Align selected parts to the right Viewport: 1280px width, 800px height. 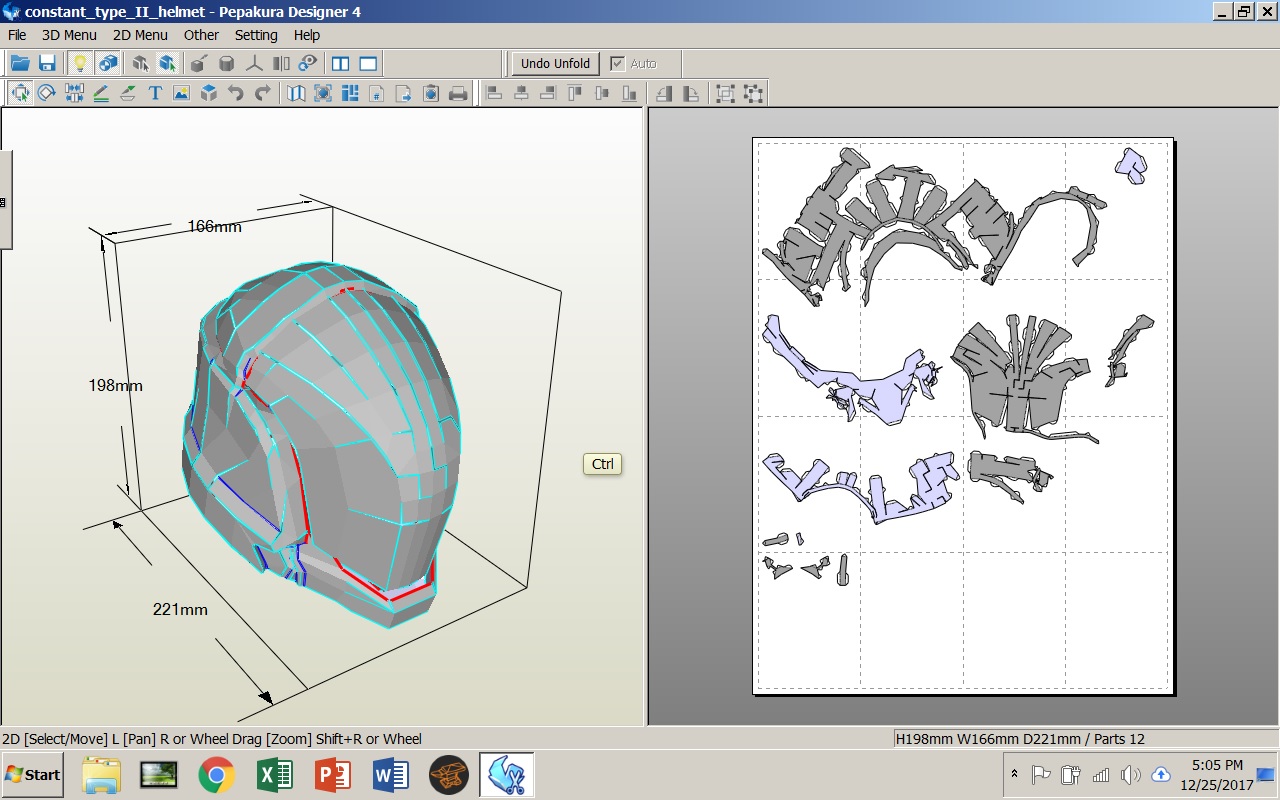tap(547, 93)
